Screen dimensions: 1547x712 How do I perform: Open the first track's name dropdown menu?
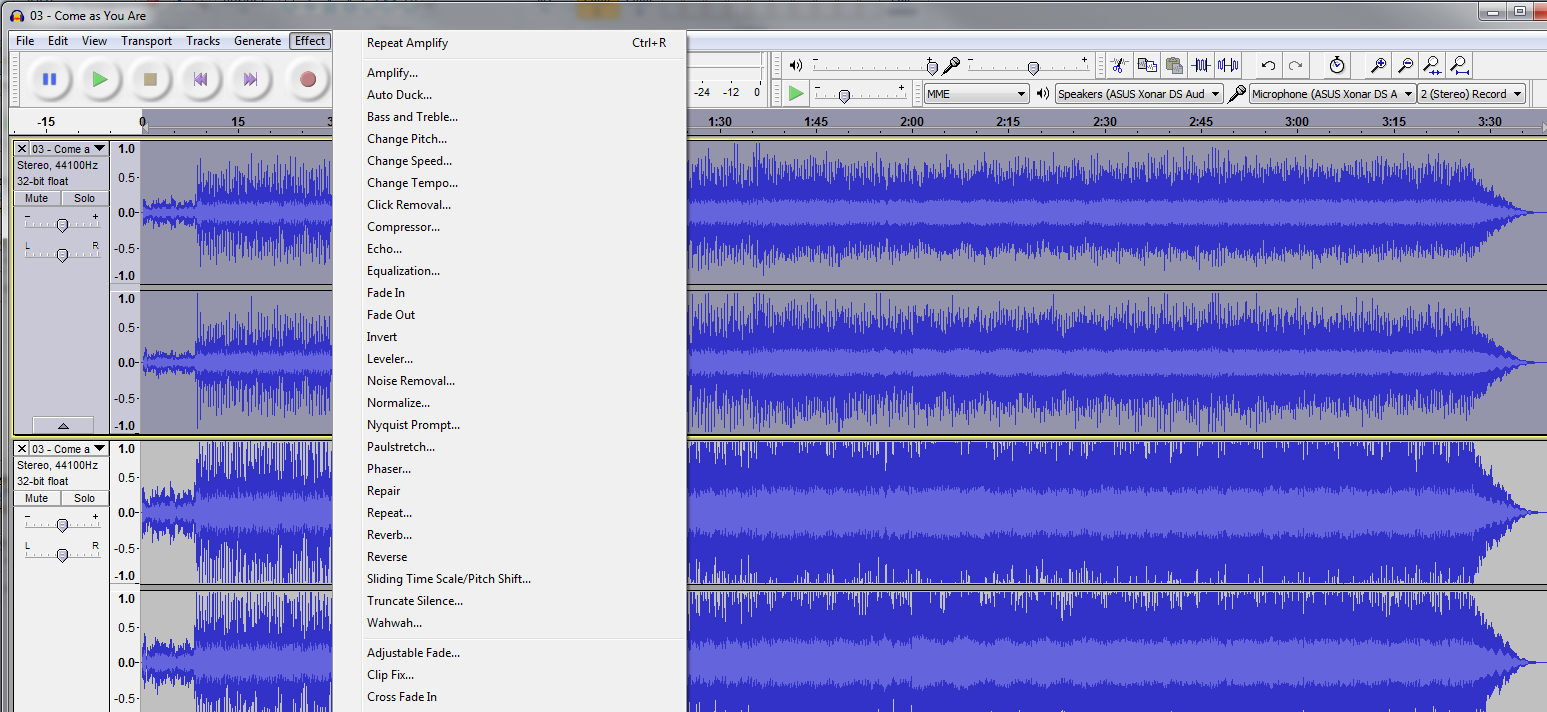coord(68,149)
